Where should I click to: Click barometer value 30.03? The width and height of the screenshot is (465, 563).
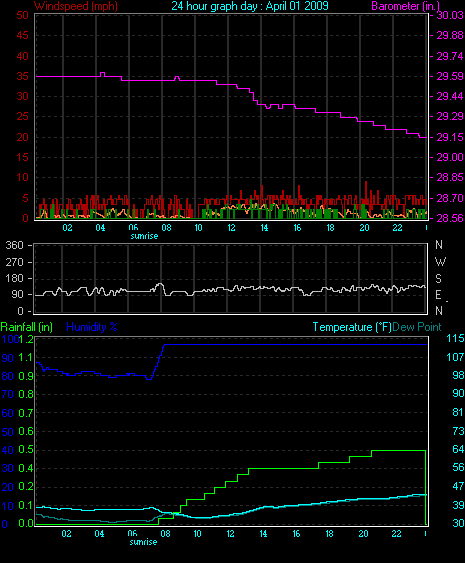click(x=450, y=15)
